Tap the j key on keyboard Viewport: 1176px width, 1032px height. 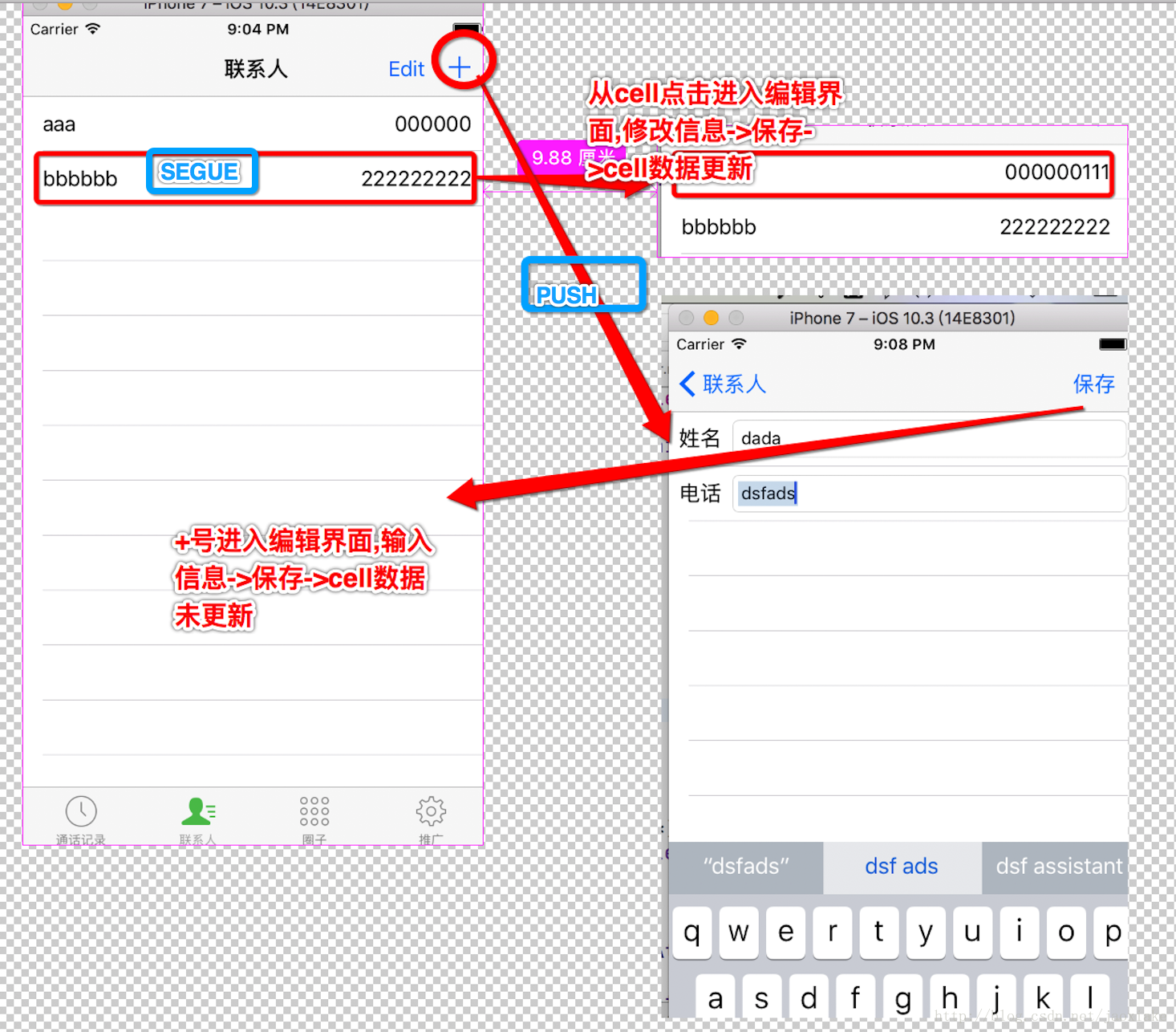coord(996,997)
